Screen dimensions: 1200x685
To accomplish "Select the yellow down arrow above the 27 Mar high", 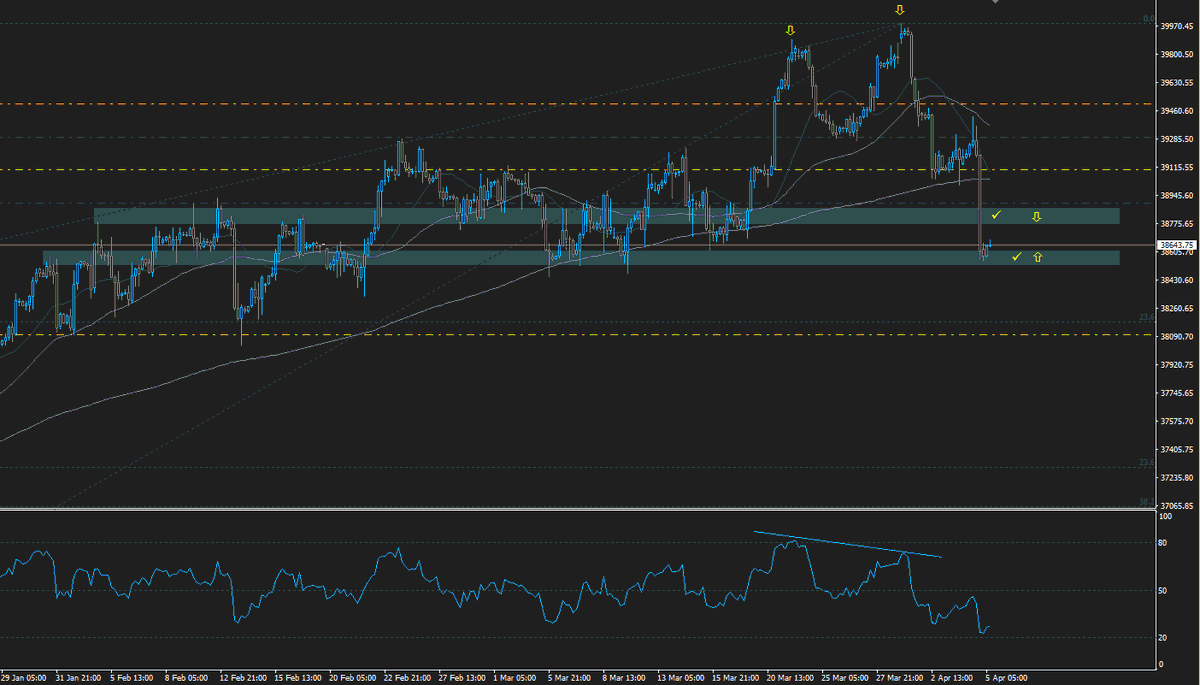I will pyautogui.click(x=900, y=10).
